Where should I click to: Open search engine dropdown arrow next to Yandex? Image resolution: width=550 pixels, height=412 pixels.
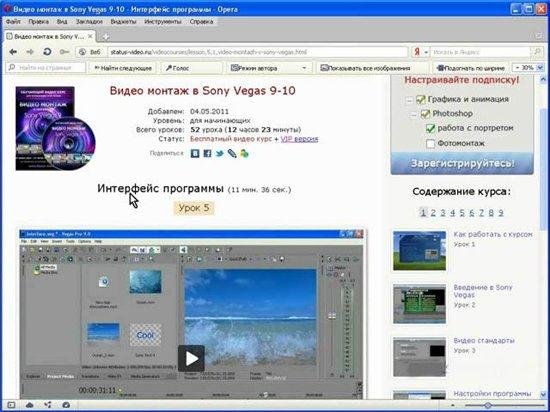[426, 52]
